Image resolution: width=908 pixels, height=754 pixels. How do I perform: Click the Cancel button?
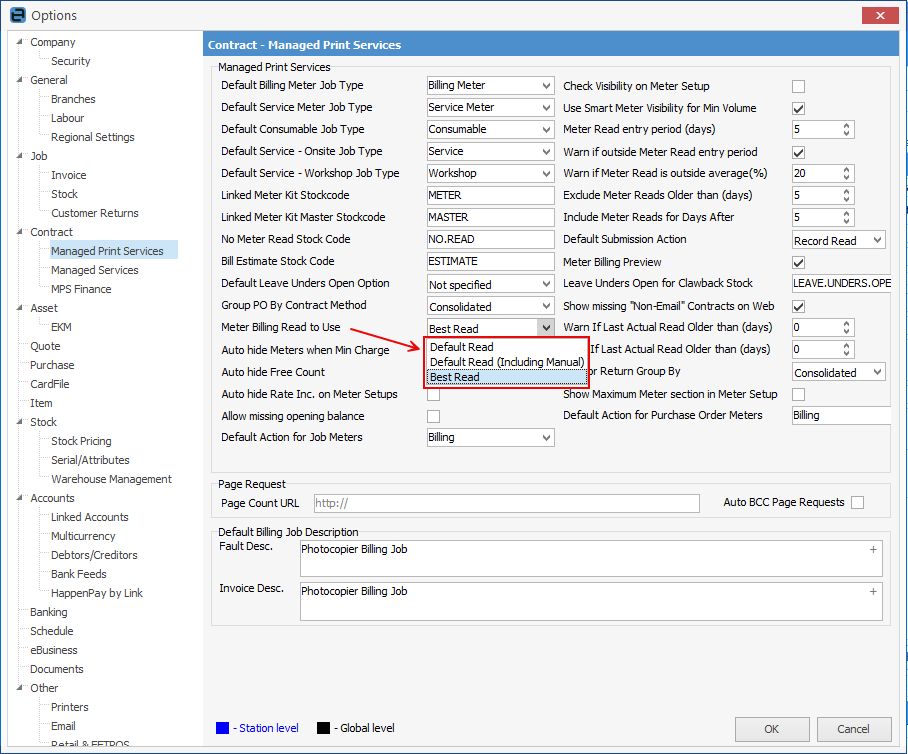tap(854, 729)
